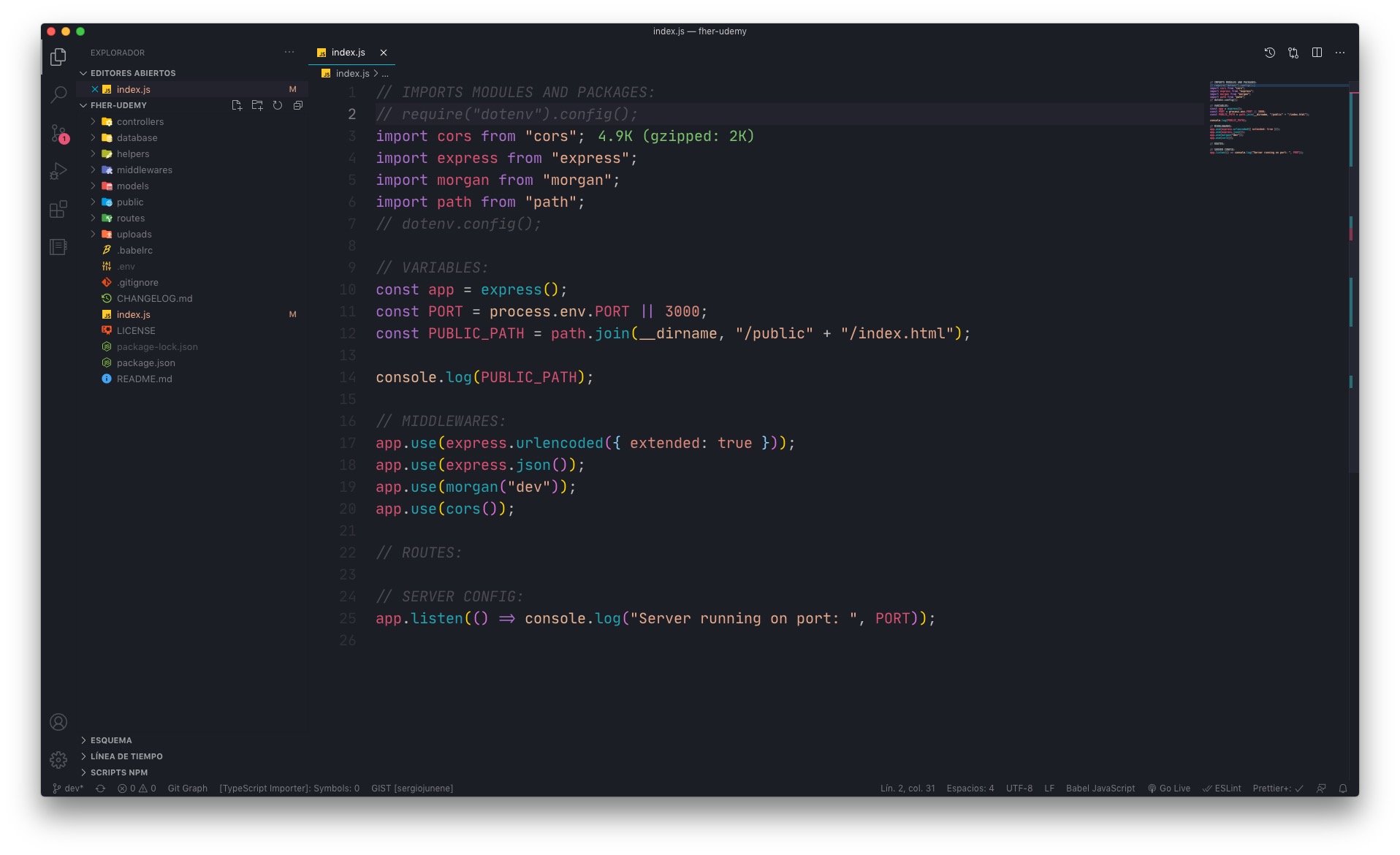Open the LICENSE file

coord(193,331)
